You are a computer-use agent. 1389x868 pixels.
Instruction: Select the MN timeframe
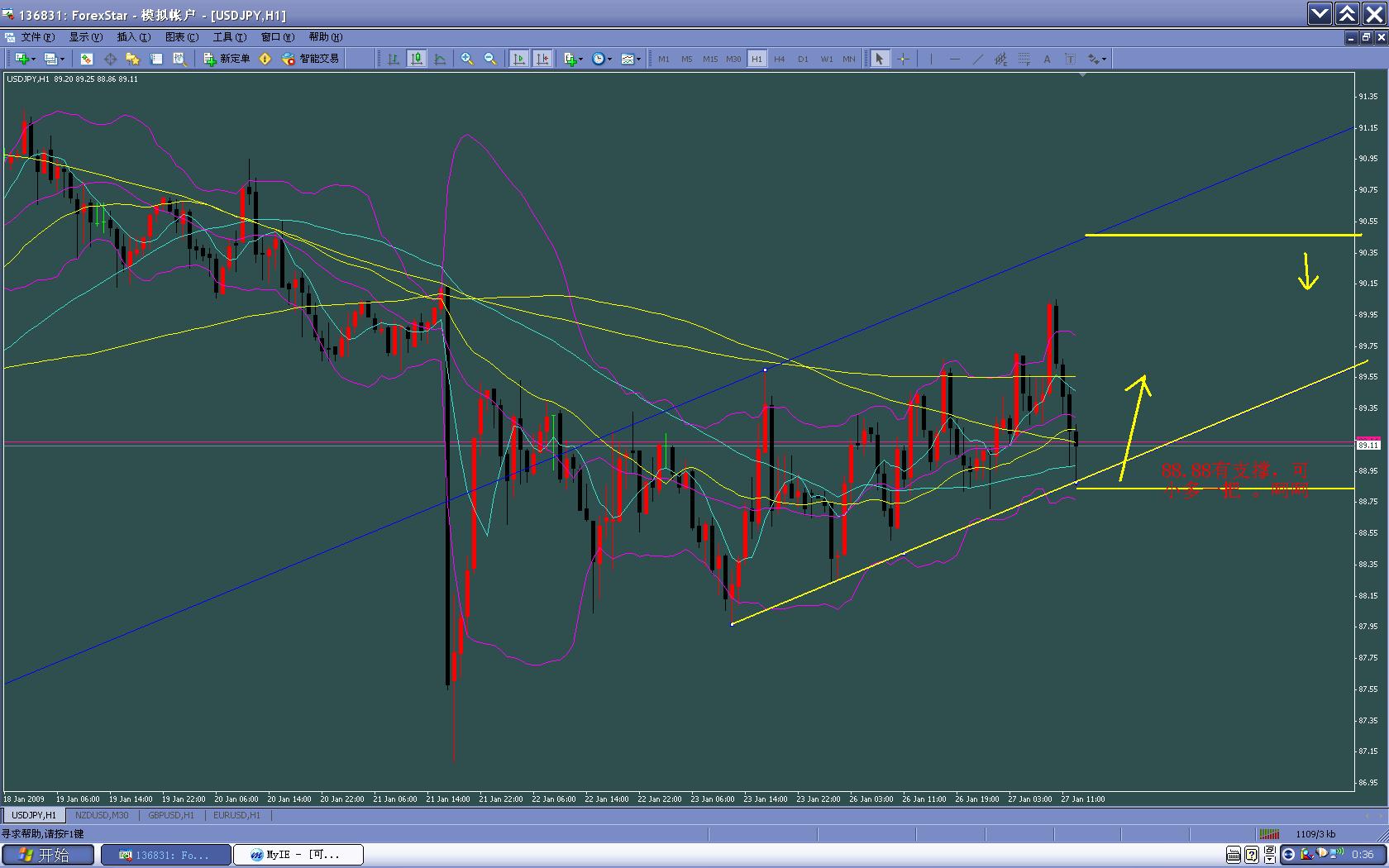(x=849, y=59)
